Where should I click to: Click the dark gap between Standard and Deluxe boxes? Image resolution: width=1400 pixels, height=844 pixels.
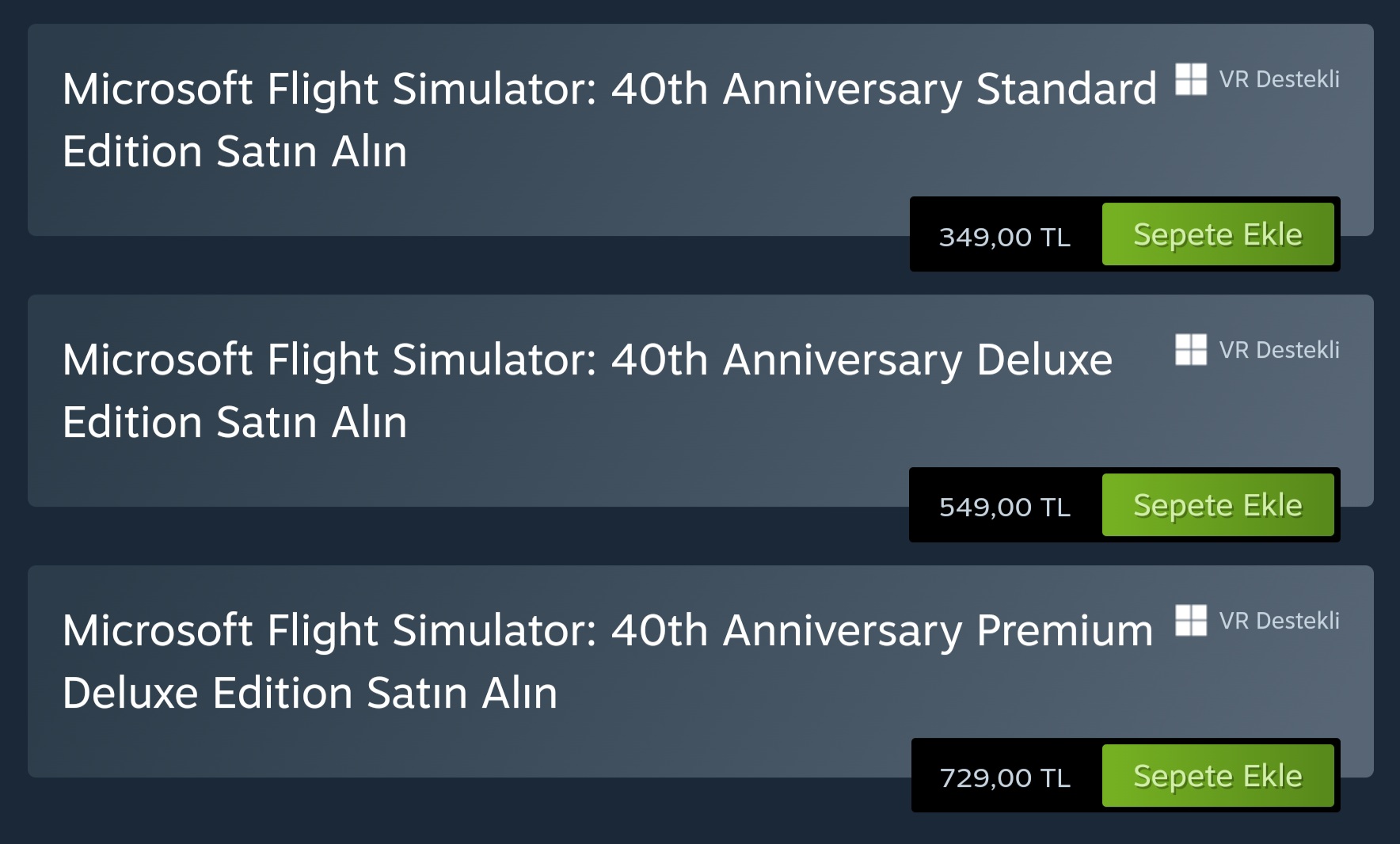[475, 265]
